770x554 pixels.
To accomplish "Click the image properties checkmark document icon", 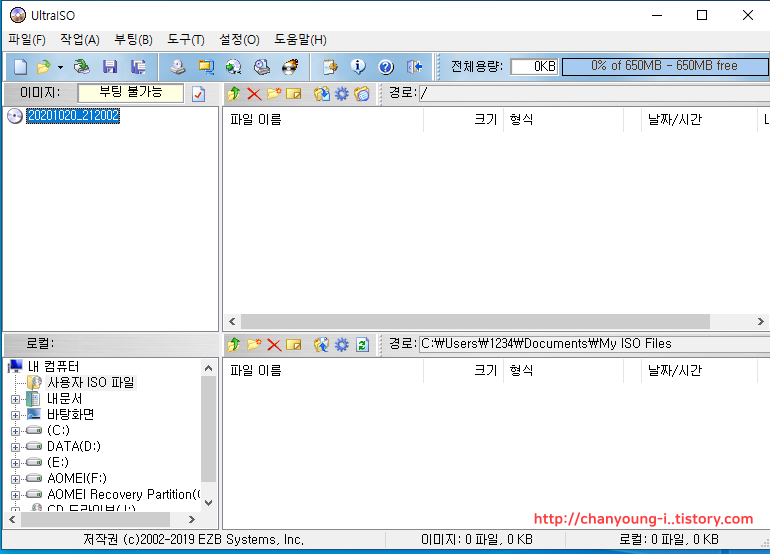I will point(198,94).
